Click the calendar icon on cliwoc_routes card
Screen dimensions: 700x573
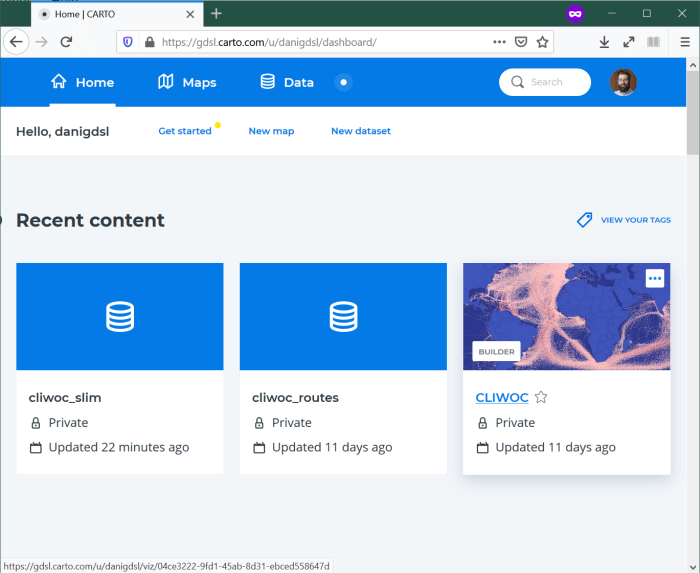259,448
